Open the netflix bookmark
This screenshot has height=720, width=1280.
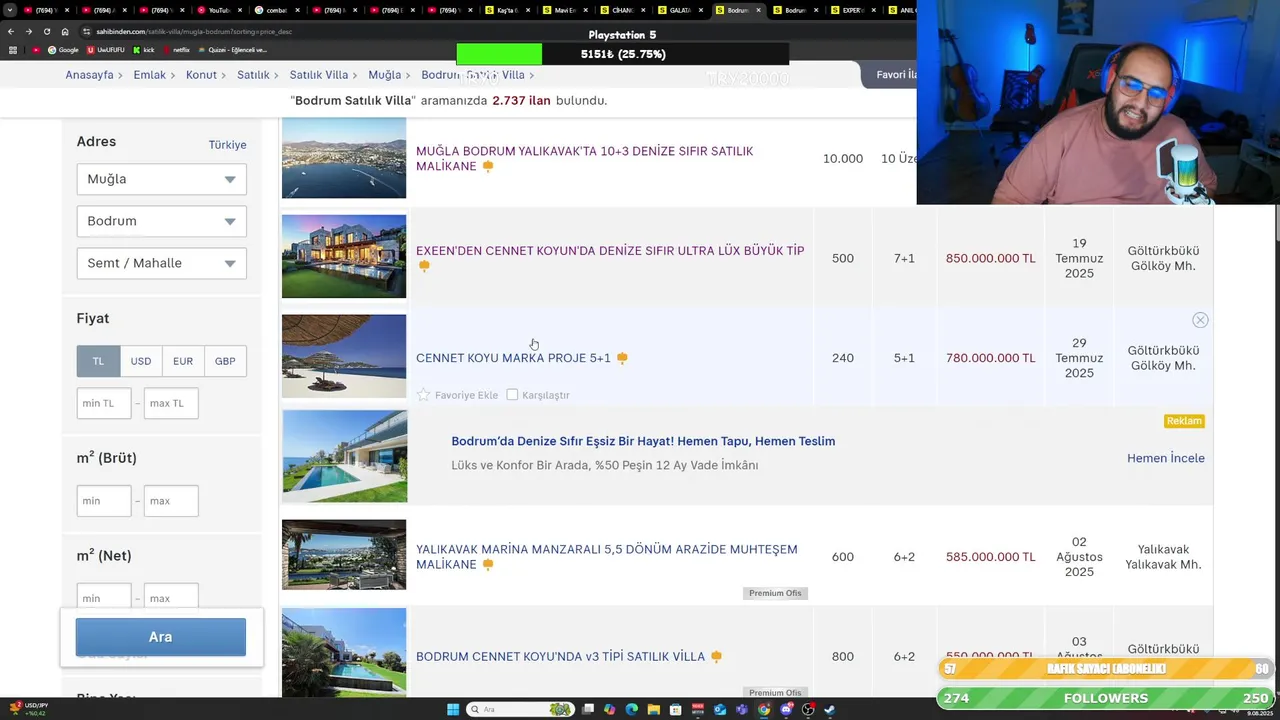pos(176,50)
